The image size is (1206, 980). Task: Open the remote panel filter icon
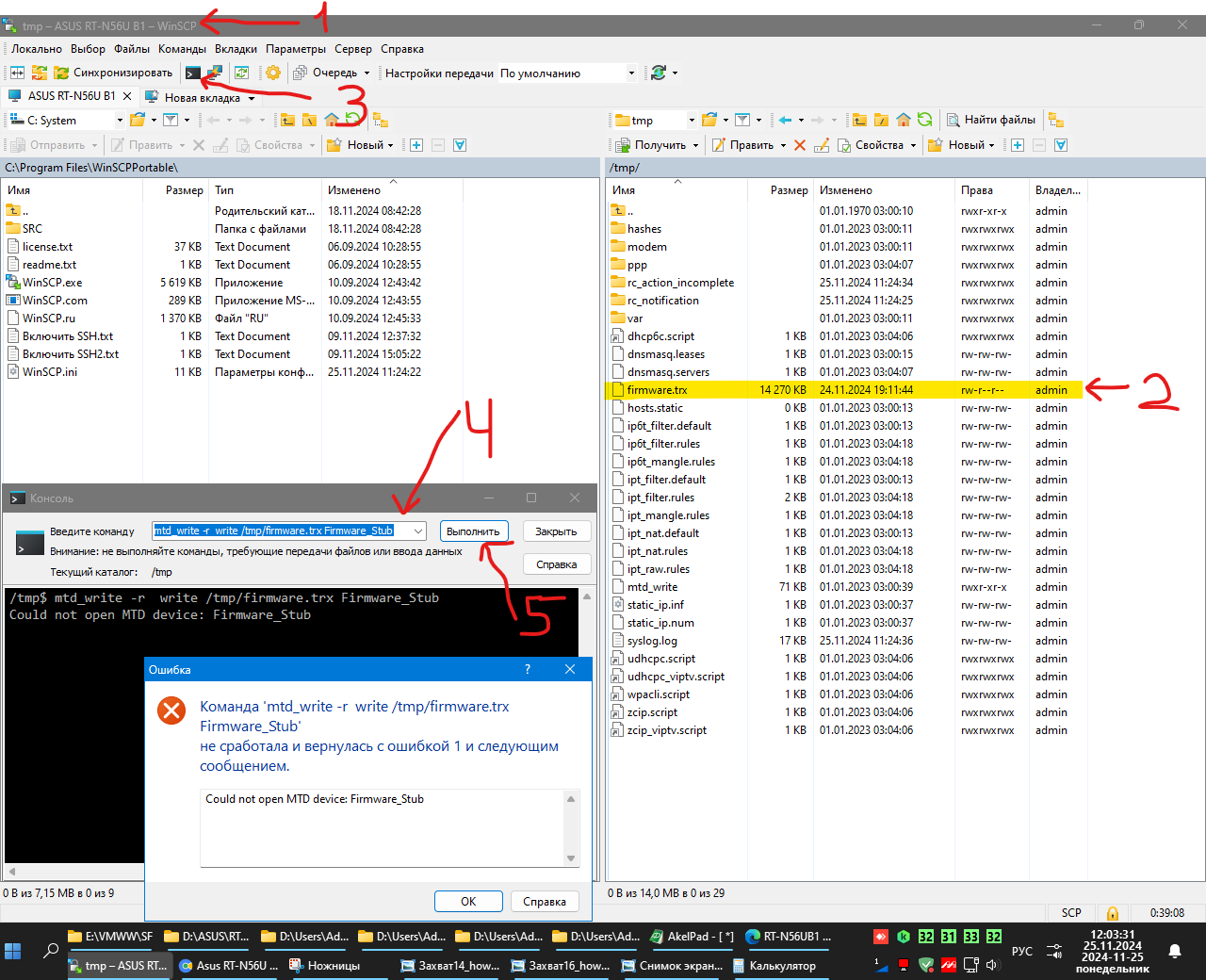(x=742, y=120)
